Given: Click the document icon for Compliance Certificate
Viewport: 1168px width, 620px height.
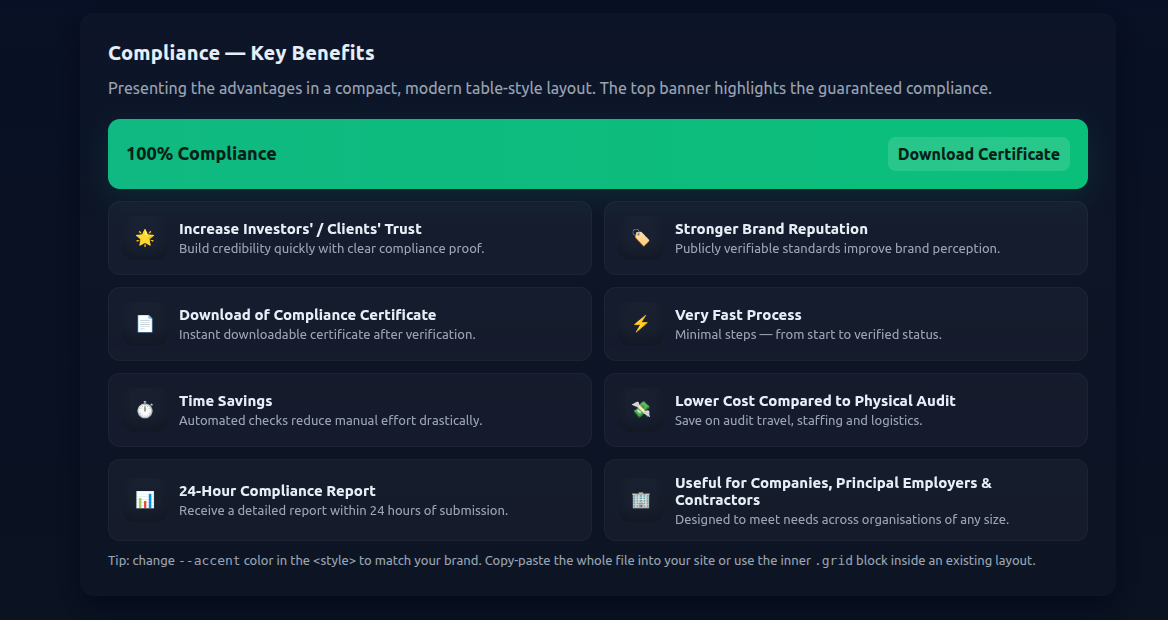Looking at the screenshot, I should pyautogui.click(x=145, y=324).
